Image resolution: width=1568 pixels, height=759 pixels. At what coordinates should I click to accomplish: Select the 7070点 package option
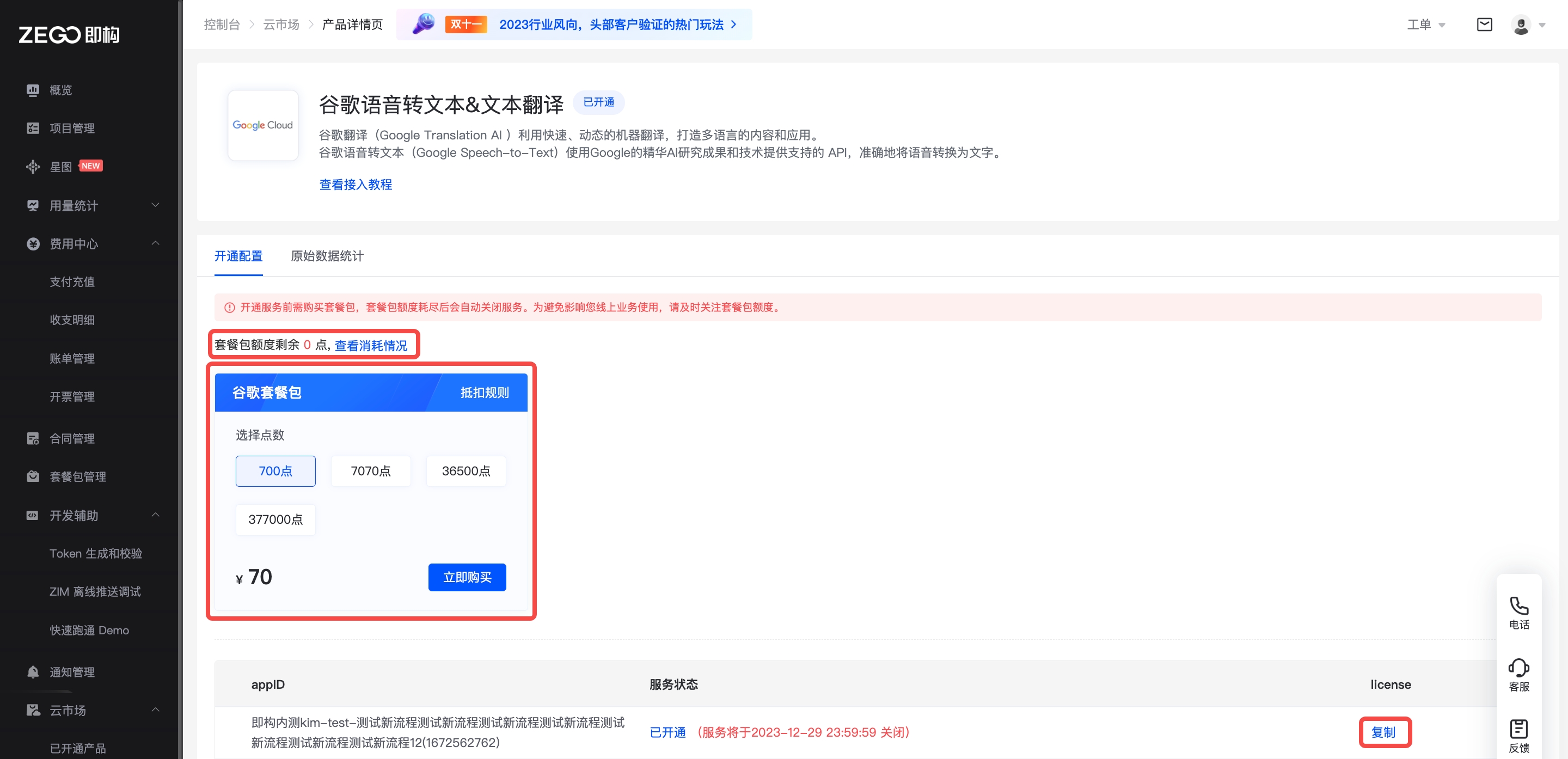click(x=371, y=471)
